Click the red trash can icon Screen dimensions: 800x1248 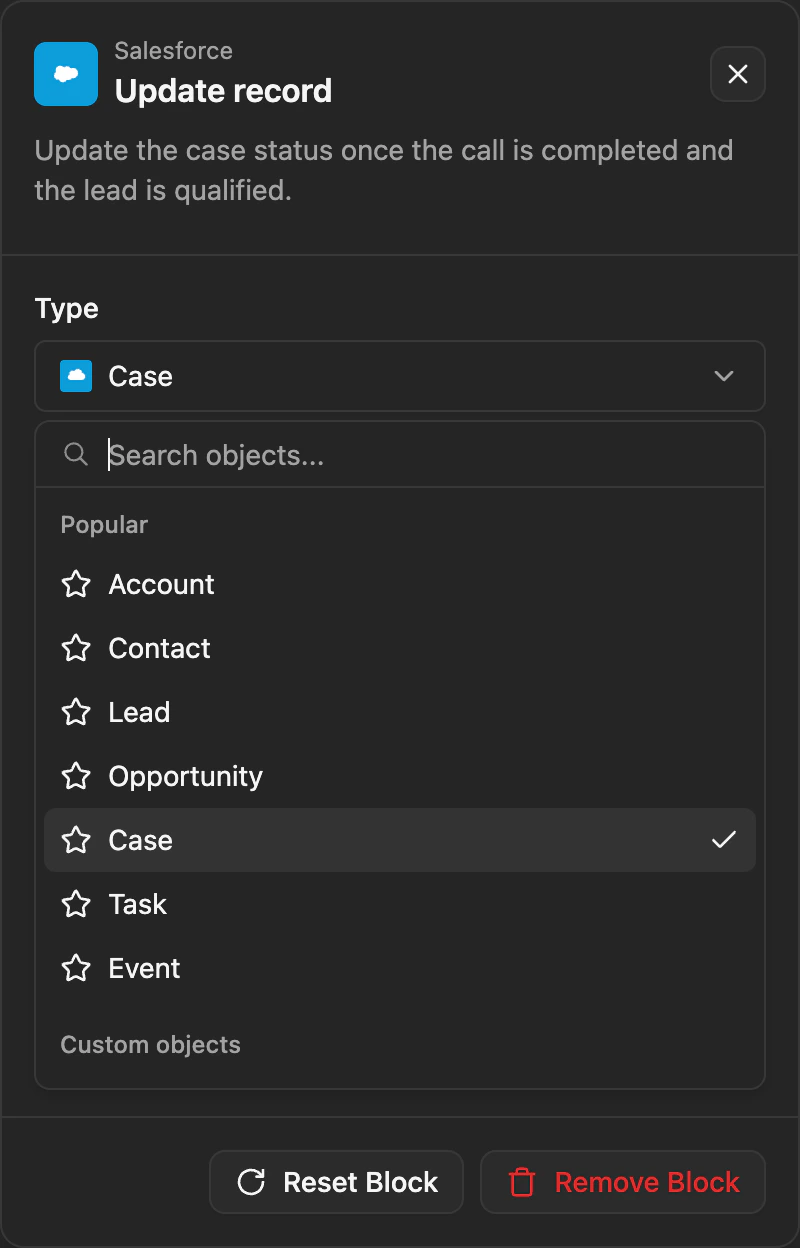522,1182
